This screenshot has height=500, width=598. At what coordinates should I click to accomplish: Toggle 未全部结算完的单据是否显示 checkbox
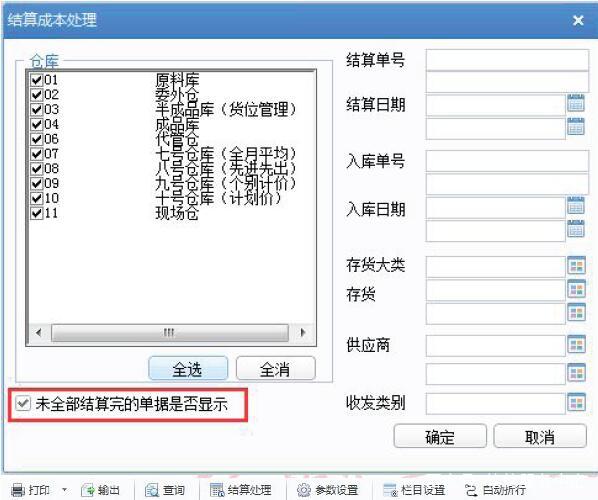tap(23, 403)
